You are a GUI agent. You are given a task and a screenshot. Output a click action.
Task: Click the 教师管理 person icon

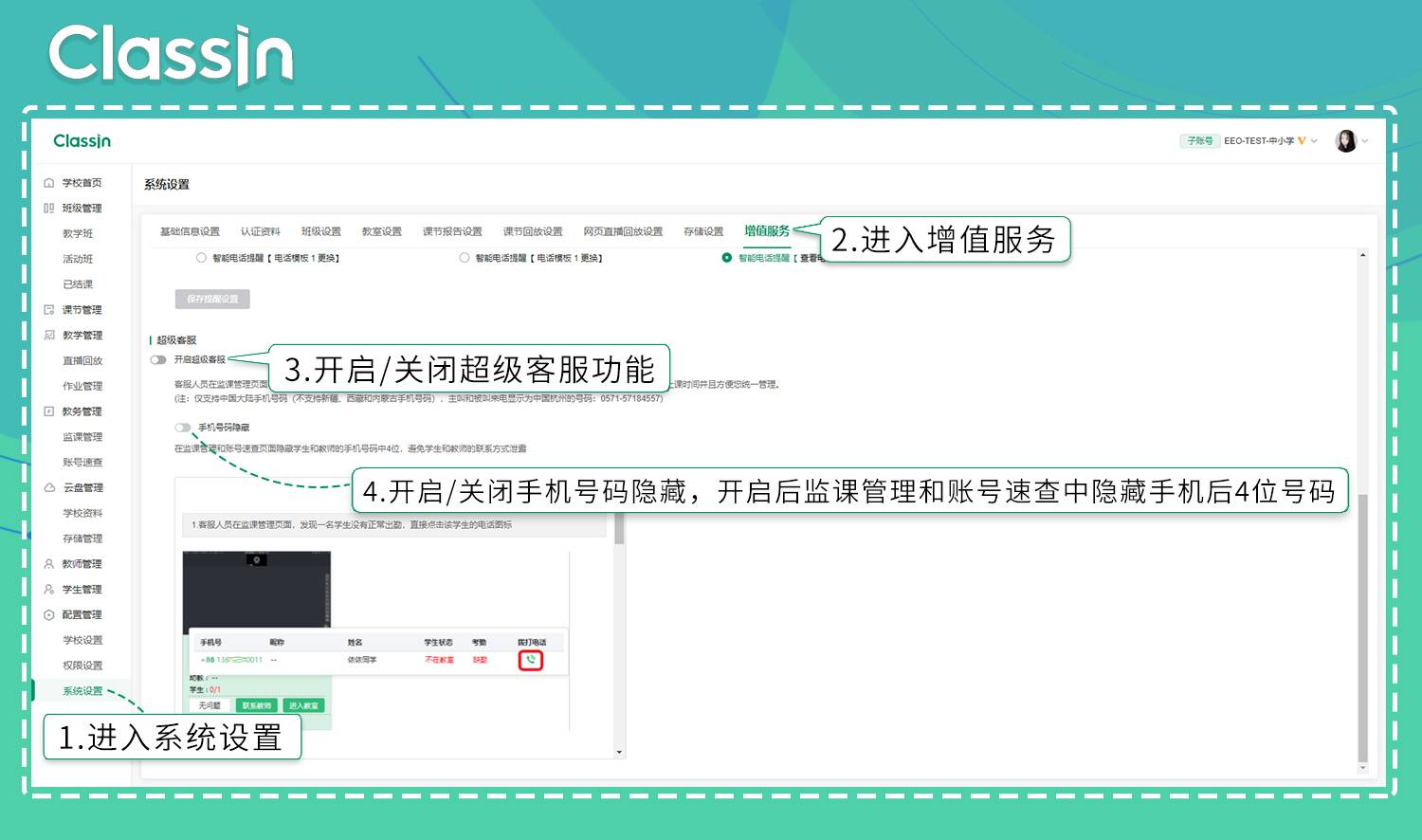tap(49, 564)
